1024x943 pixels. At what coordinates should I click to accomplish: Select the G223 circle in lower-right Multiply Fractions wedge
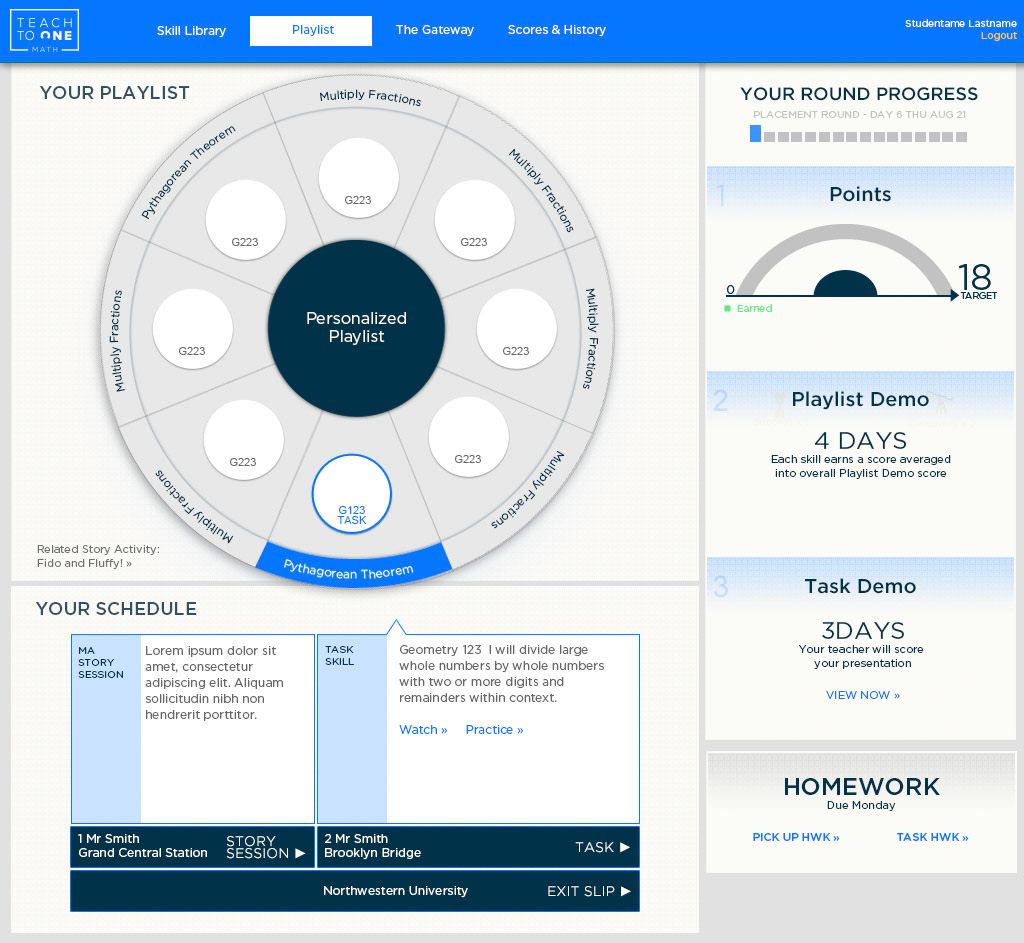pos(468,437)
